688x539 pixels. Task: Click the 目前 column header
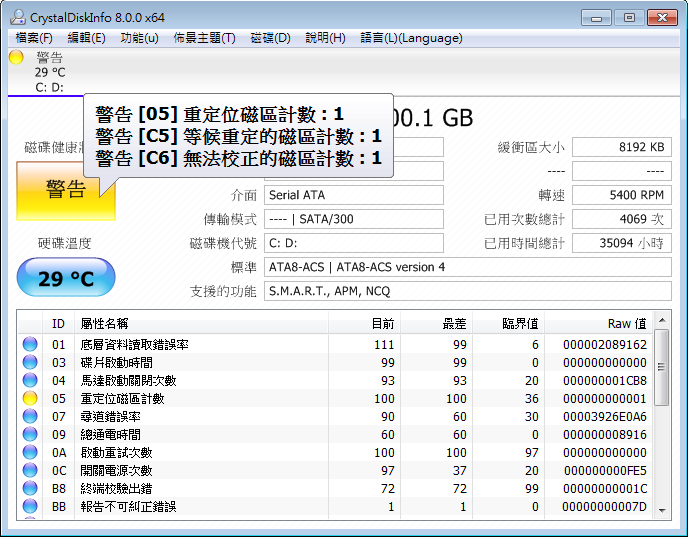tap(364, 323)
